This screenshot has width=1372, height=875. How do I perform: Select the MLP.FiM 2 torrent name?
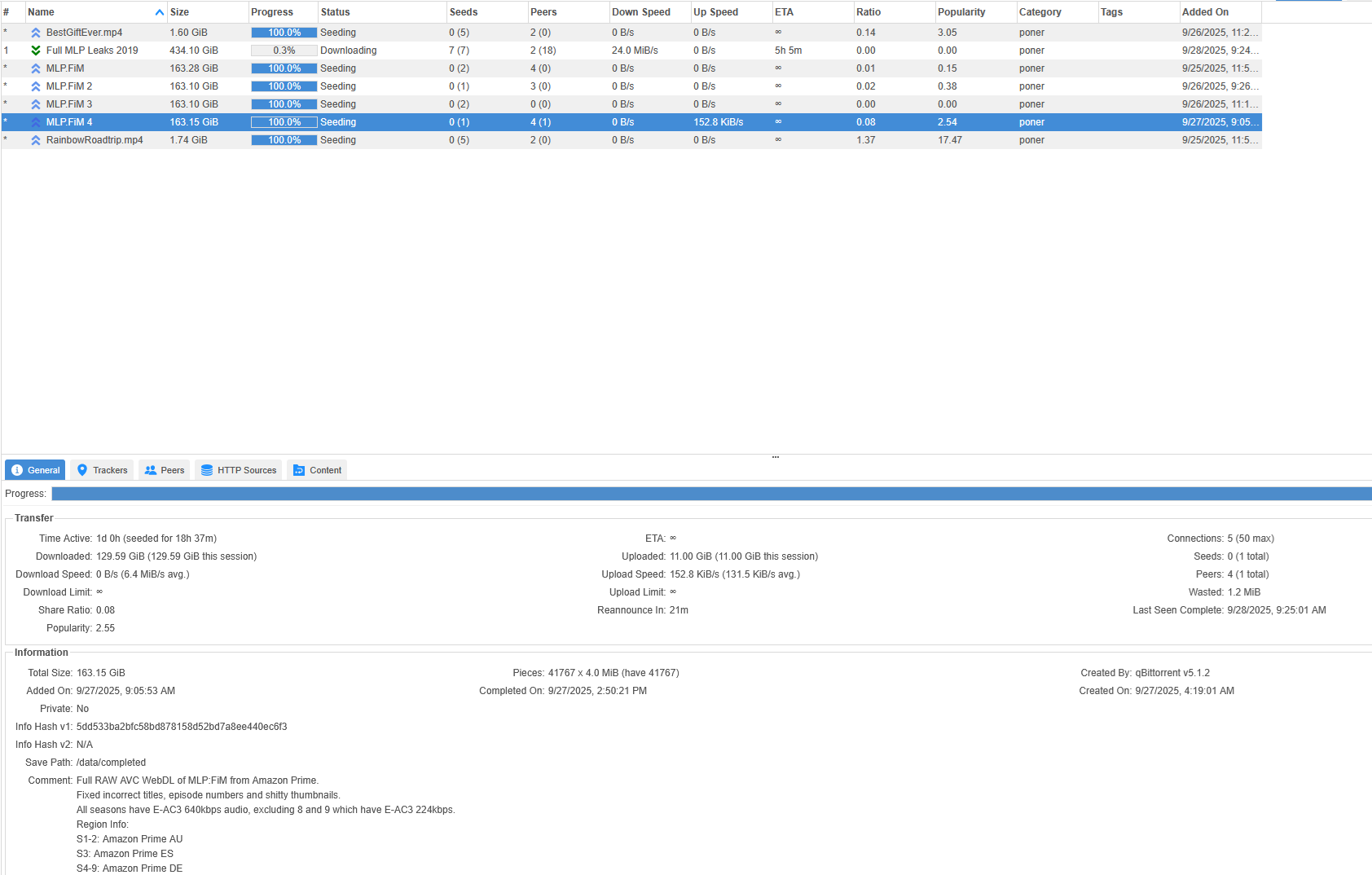(x=69, y=86)
